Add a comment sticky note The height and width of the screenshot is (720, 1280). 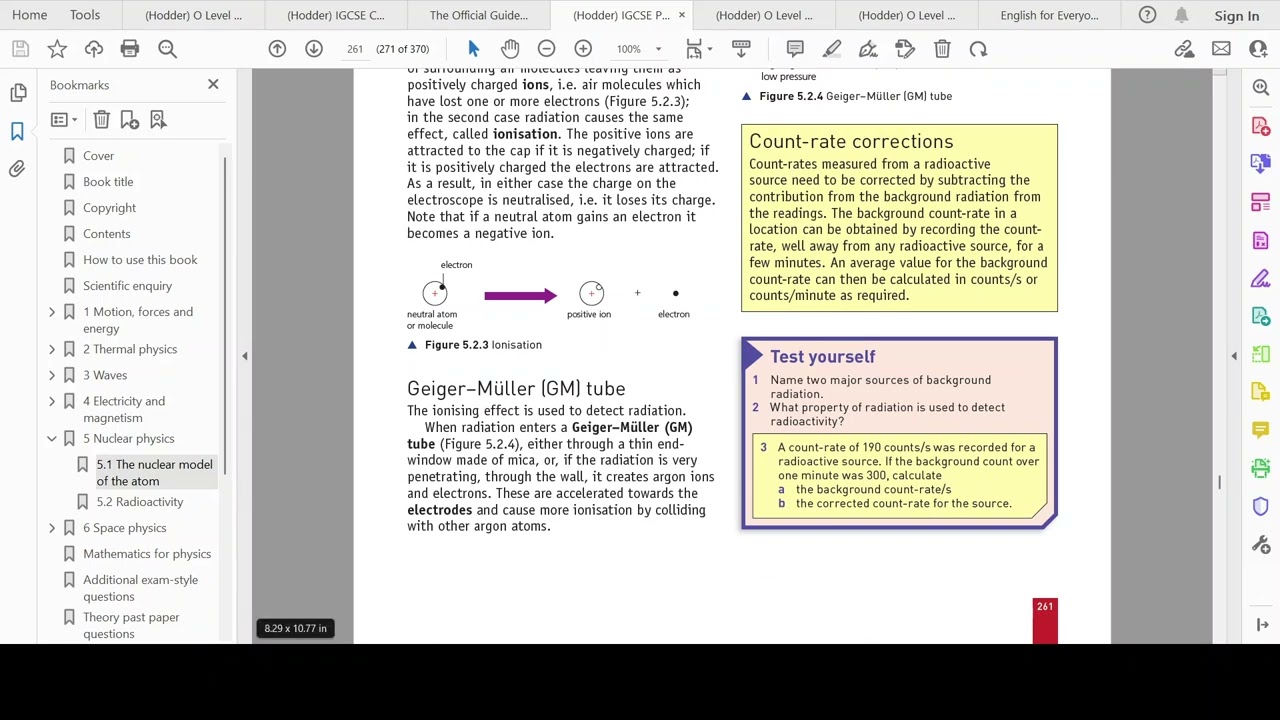(795, 49)
